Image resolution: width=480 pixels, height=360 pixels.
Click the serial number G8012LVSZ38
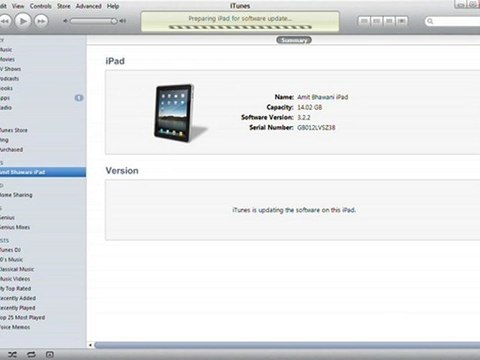(316, 127)
